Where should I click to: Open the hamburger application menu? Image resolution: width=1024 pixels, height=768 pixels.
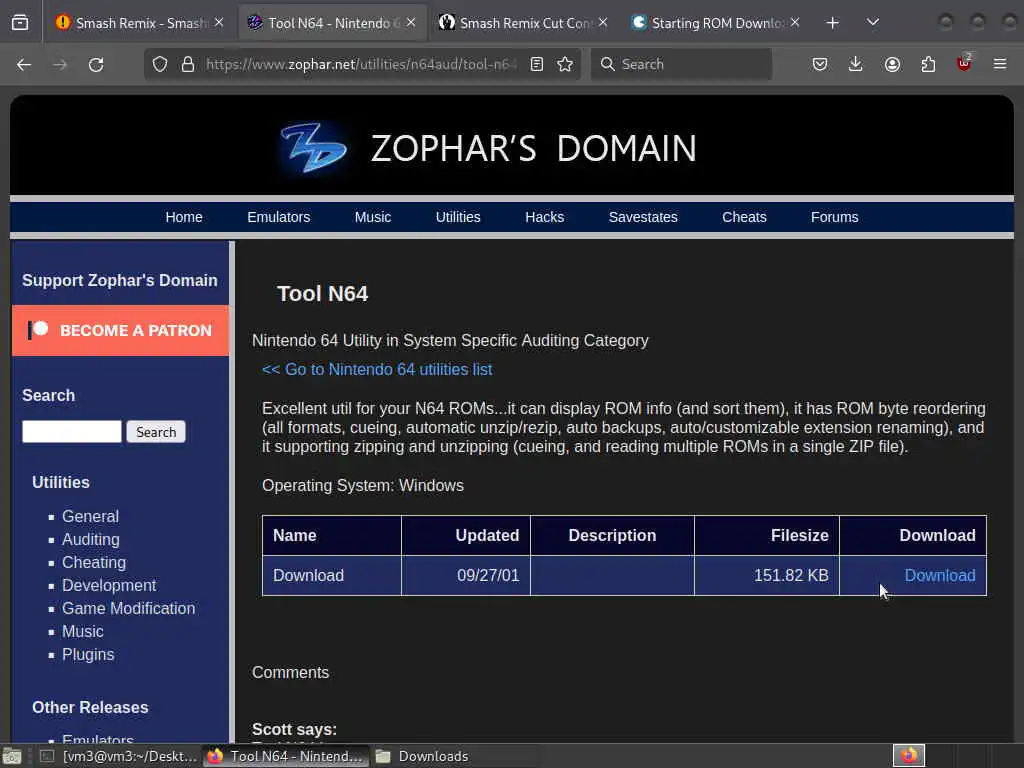pyautogui.click(x=1000, y=64)
